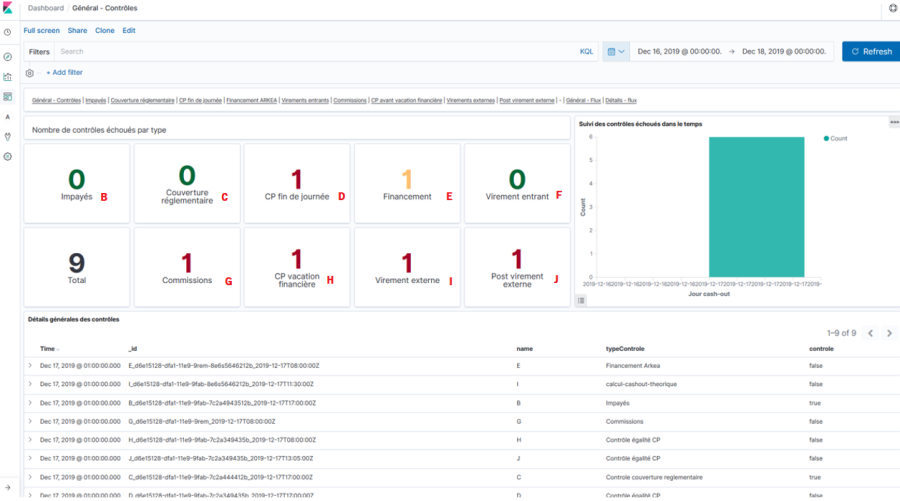Open Discover compass icon in sidebar

(8, 56)
